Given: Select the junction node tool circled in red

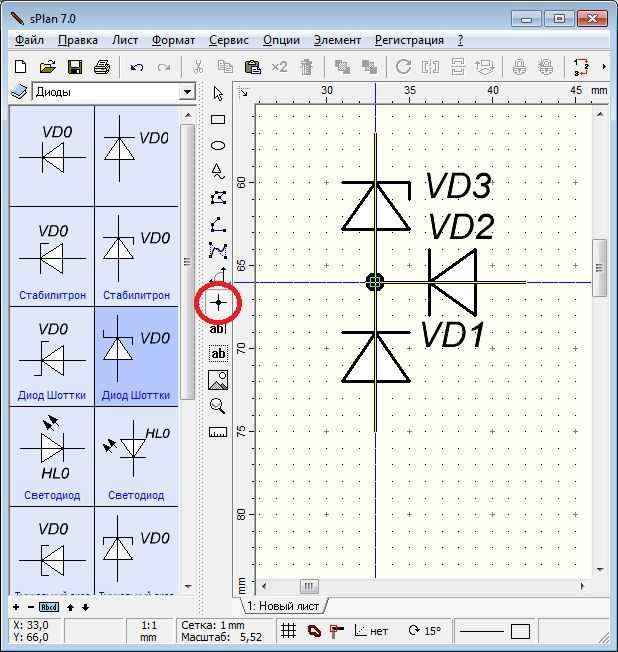Looking at the screenshot, I should point(218,303).
